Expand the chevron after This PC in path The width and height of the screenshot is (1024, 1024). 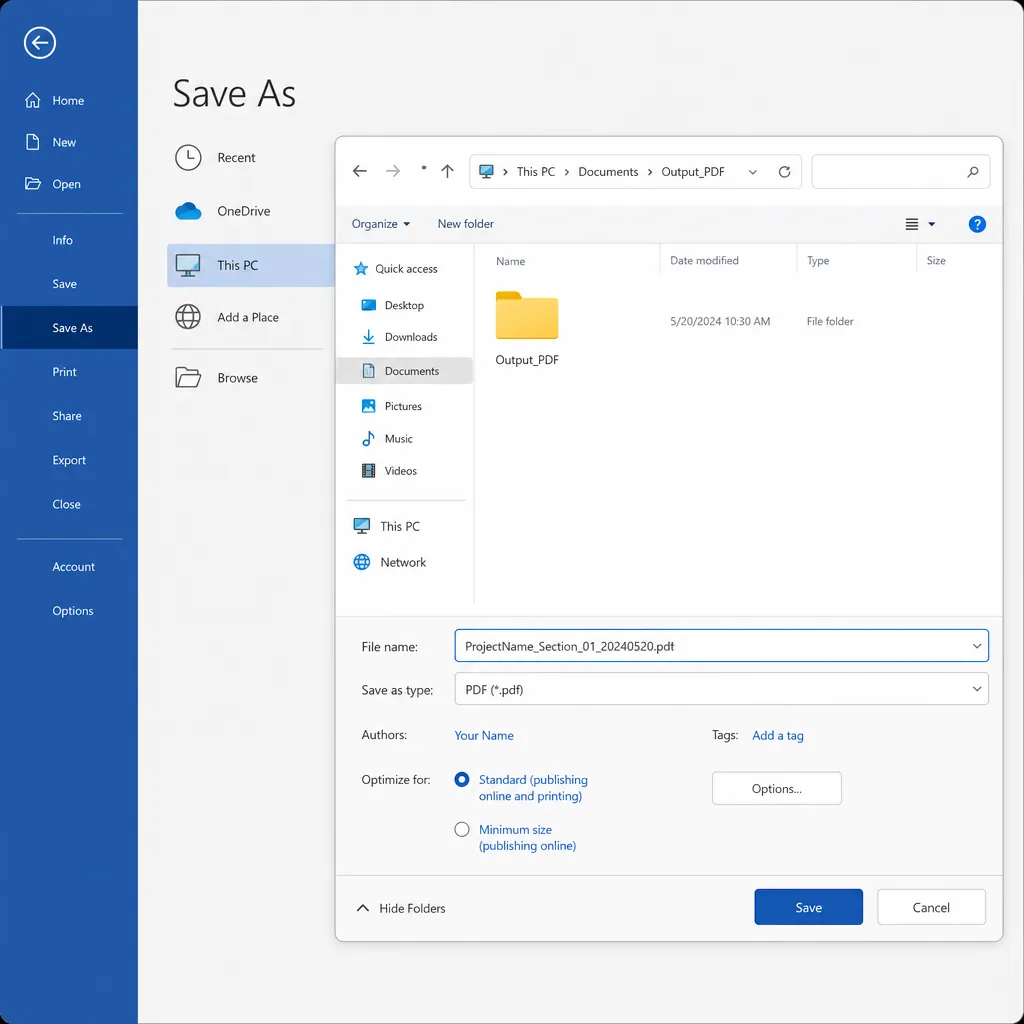pos(566,172)
